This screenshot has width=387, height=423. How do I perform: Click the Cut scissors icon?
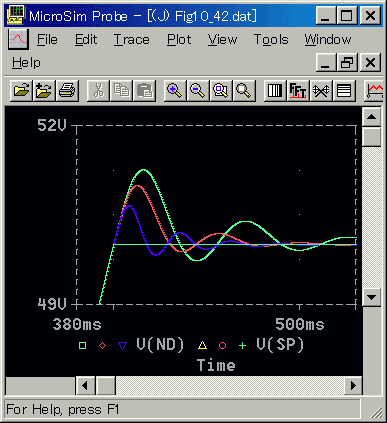98,90
